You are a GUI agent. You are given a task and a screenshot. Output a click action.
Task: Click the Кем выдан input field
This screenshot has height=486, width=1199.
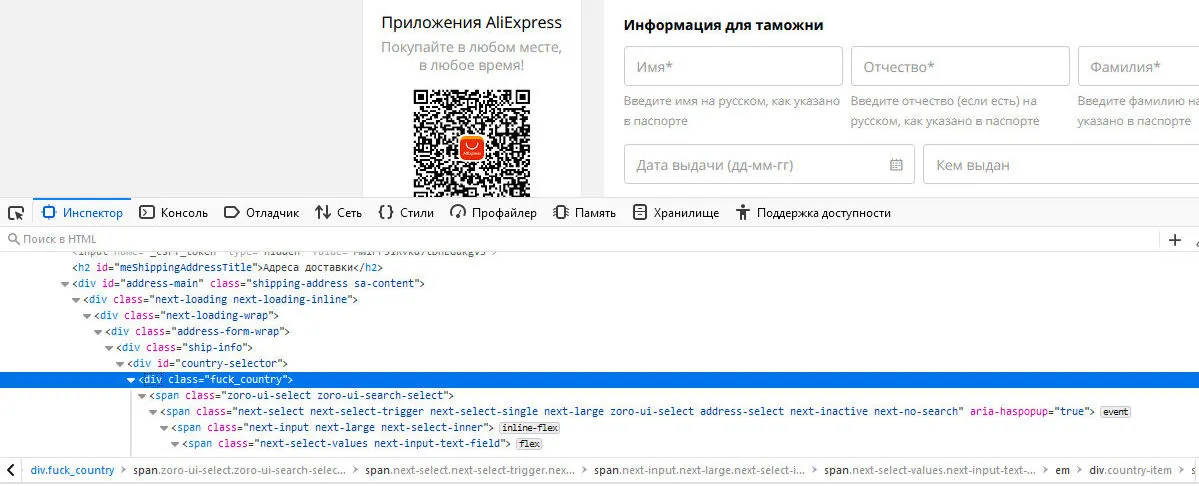[x=1061, y=164]
